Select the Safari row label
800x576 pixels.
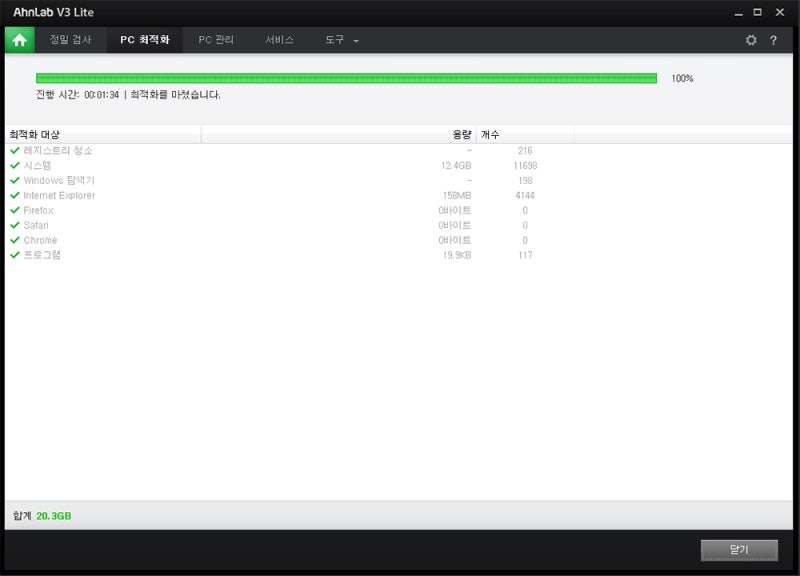36,225
